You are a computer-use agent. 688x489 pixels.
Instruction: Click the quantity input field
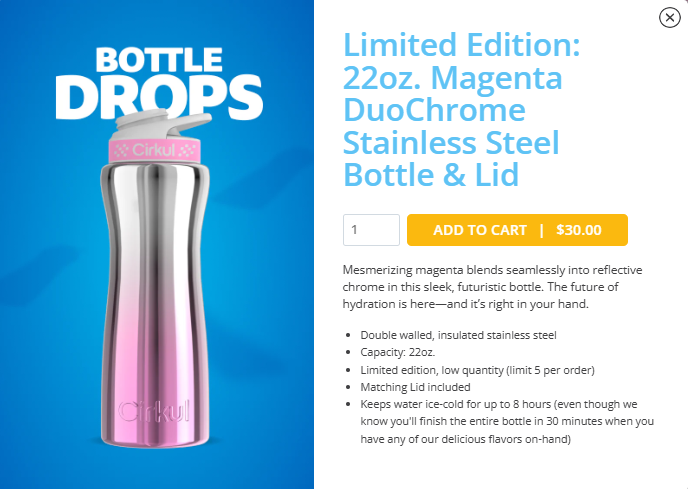[x=371, y=230]
